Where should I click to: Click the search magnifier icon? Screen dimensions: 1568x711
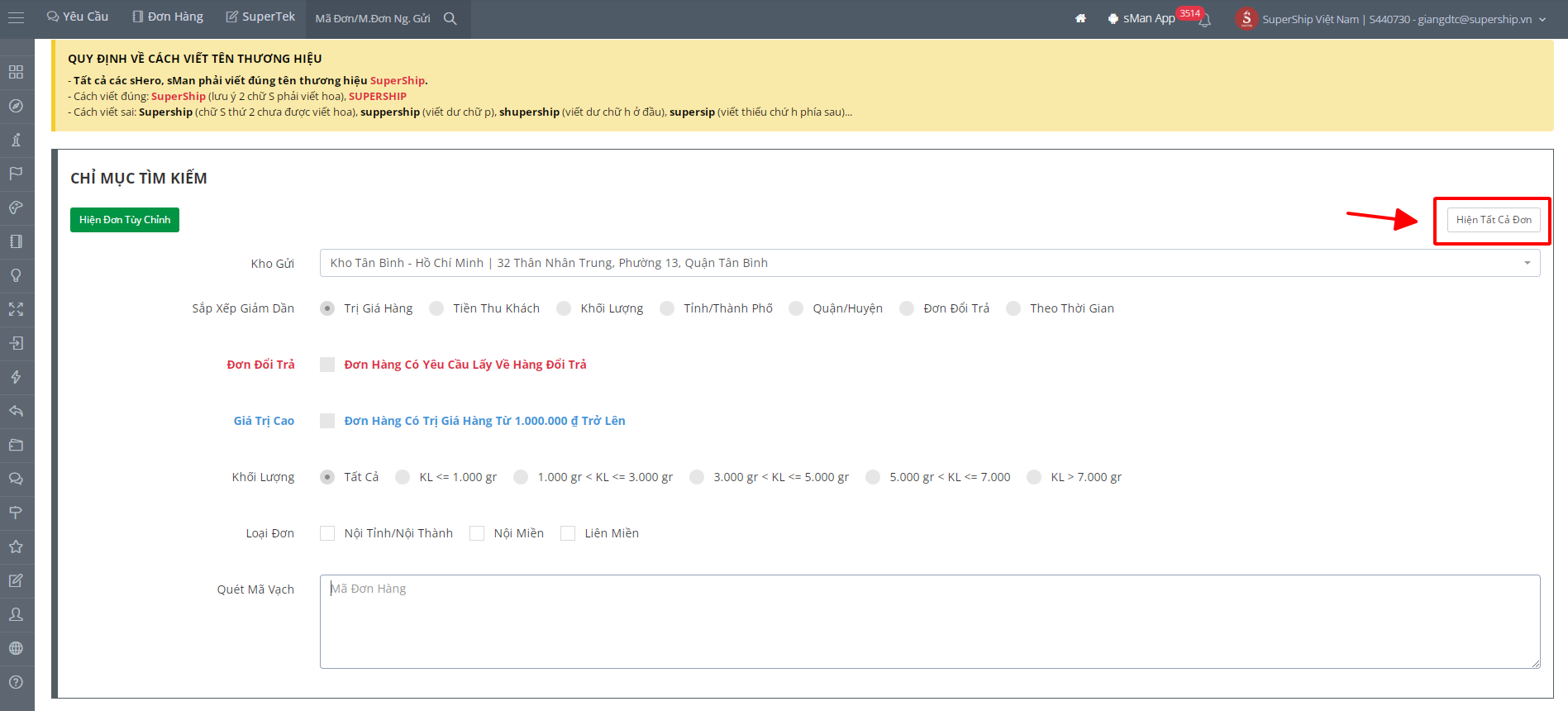coord(450,18)
